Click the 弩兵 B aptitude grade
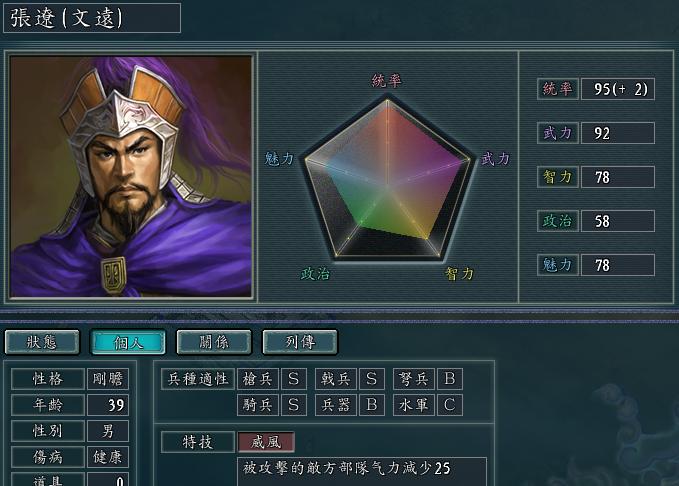This screenshot has height=486, width=679. 449,379
